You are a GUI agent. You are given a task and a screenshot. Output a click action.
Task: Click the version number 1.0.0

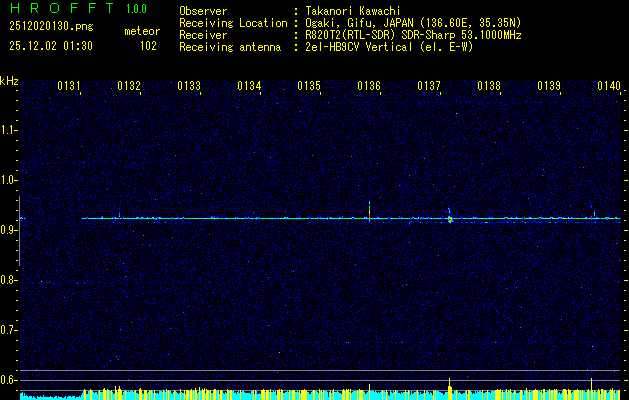tap(136, 9)
